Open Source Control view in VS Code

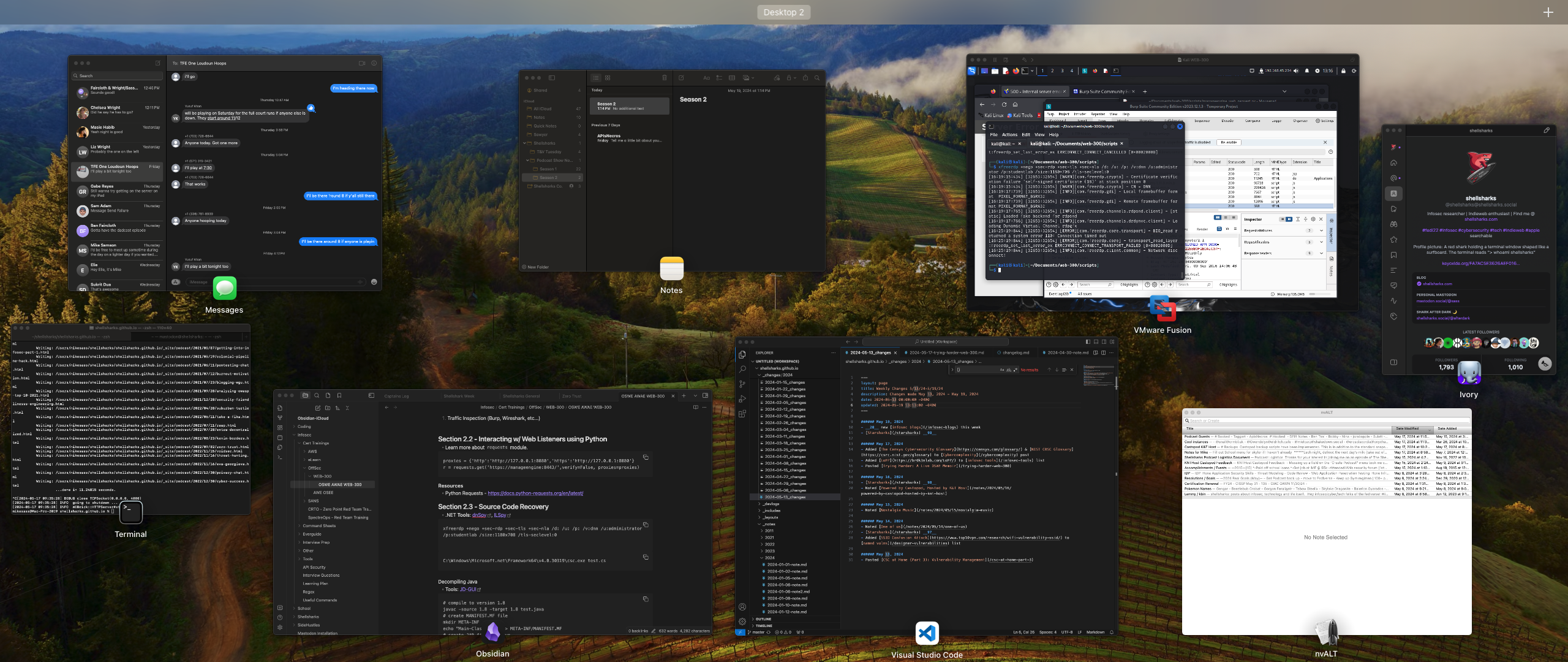[x=742, y=384]
